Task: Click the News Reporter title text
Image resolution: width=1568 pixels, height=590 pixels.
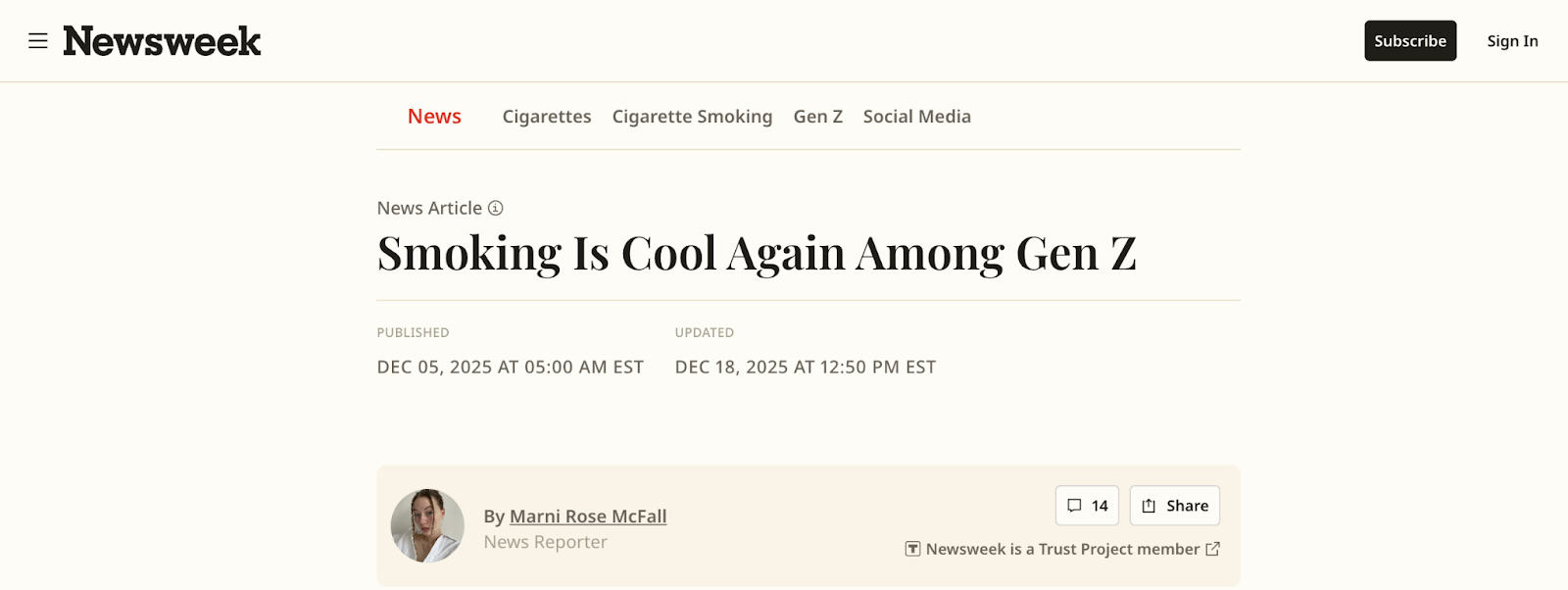Action: tap(545, 542)
